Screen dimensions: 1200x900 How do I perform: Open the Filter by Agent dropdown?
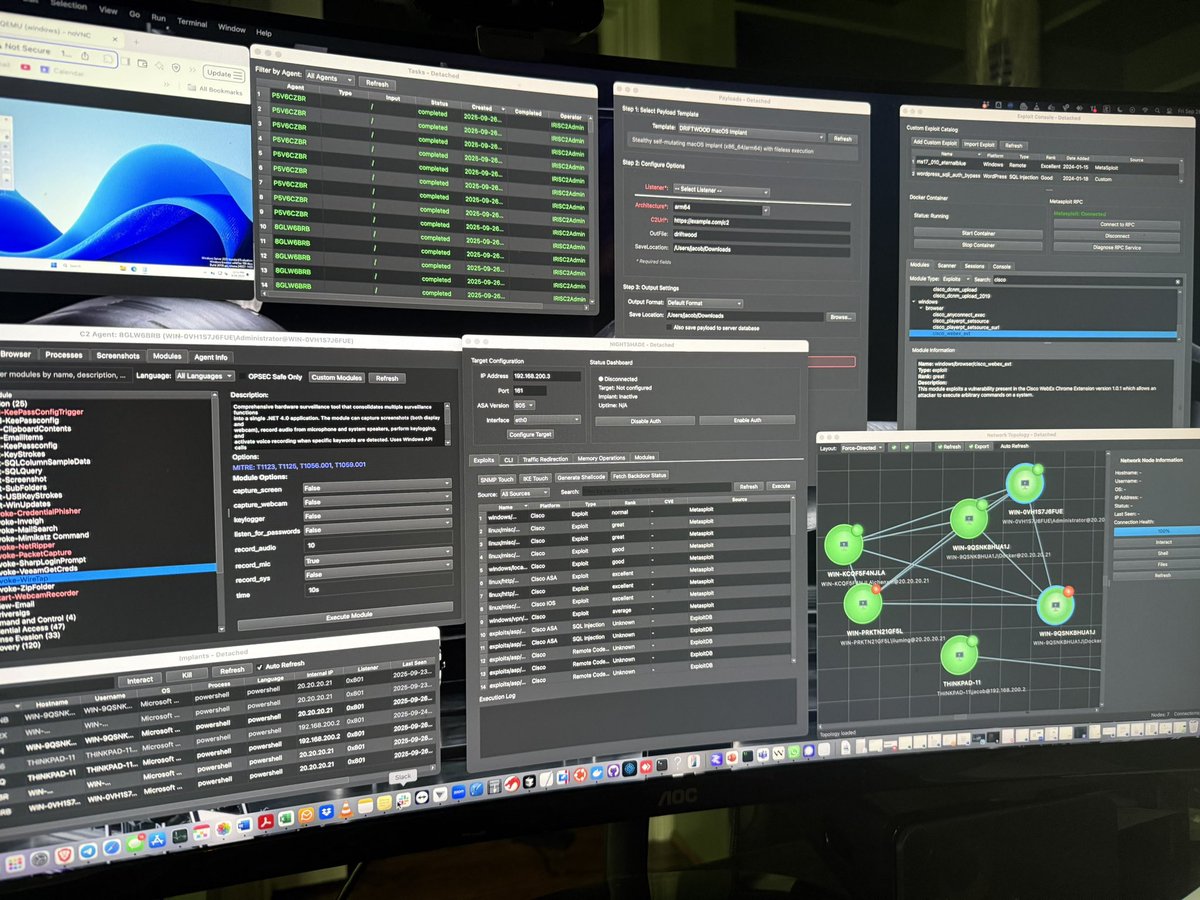click(330, 78)
